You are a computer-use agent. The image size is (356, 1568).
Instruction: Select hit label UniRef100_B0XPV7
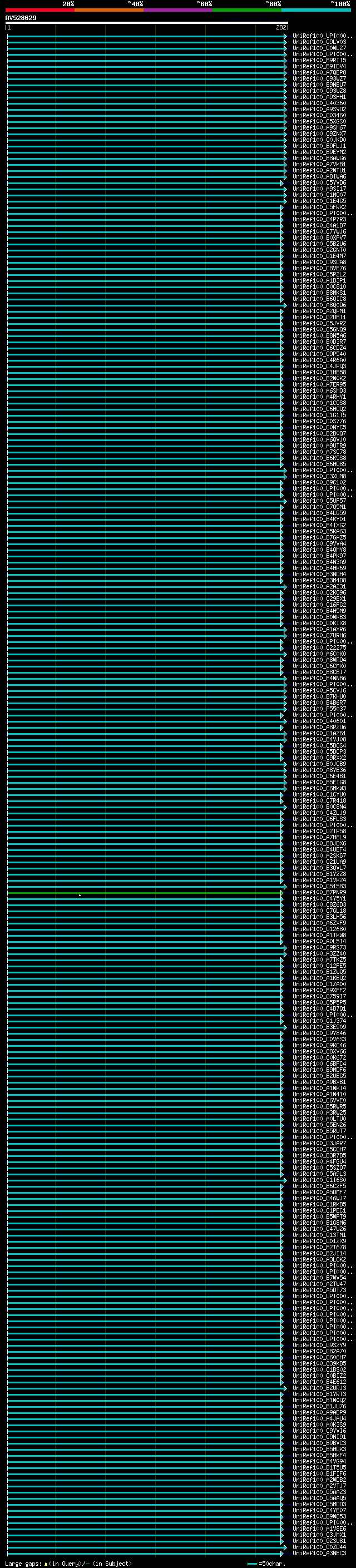pos(319,238)
